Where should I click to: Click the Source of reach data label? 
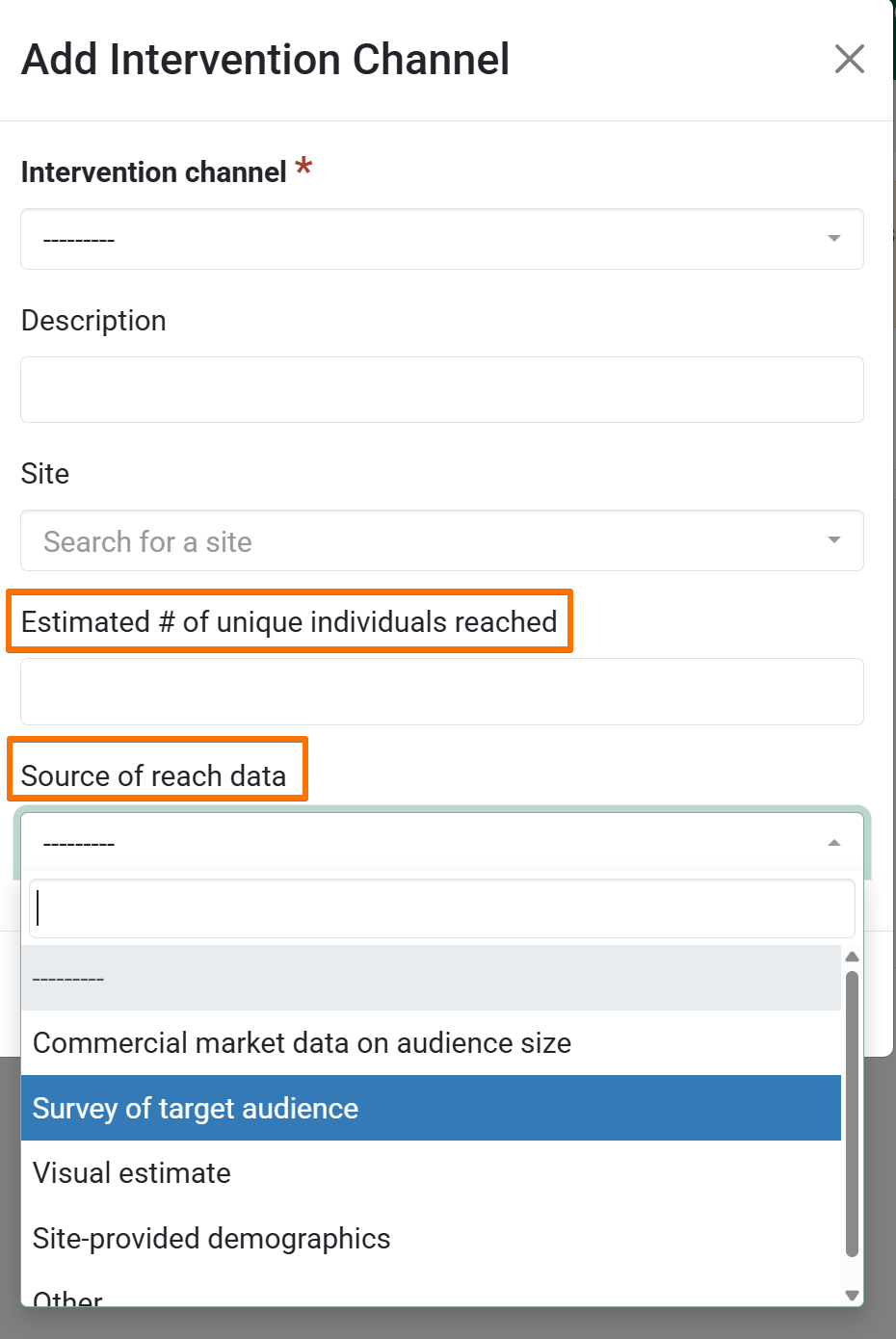[154, 775]
